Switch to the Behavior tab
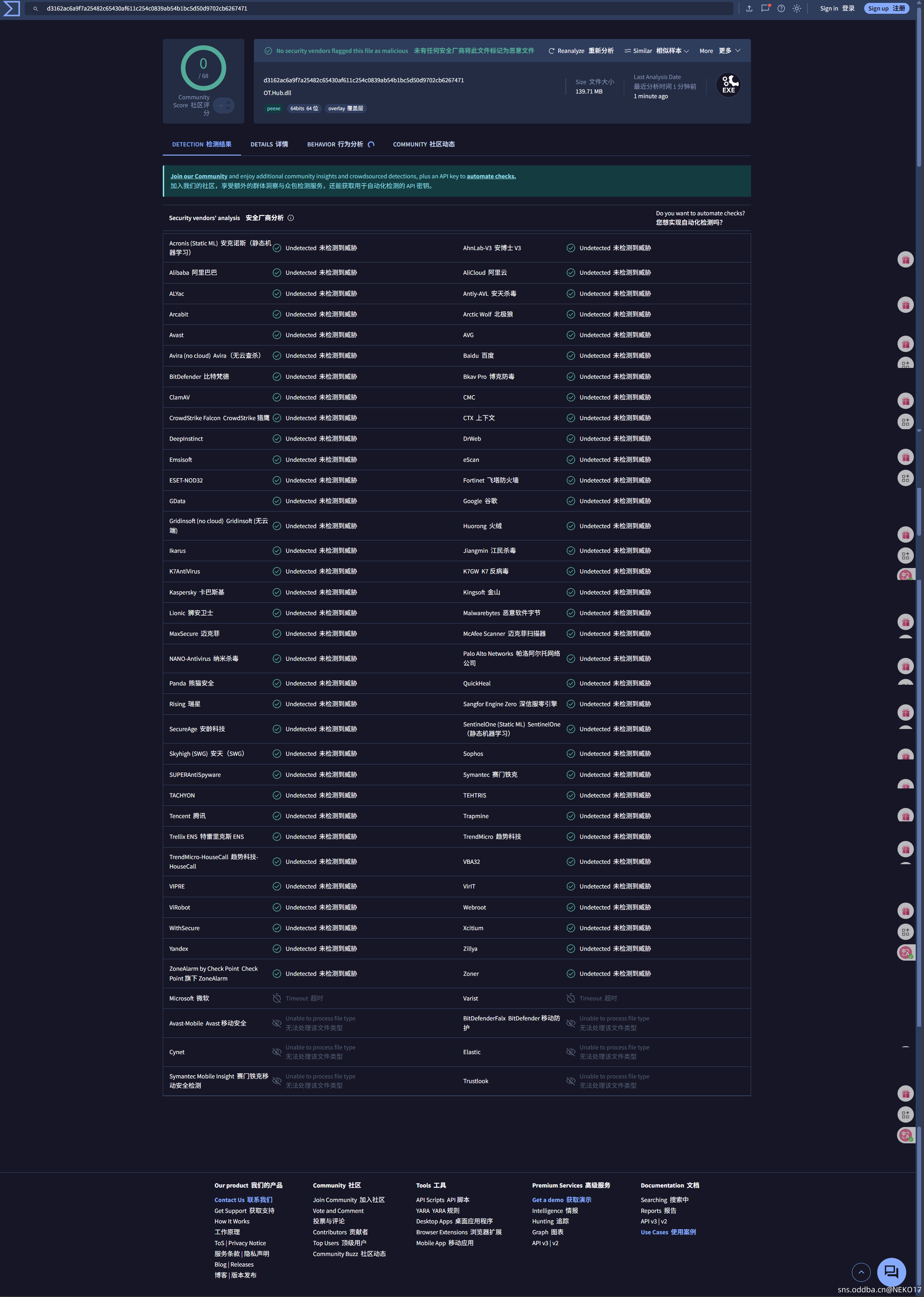Screen dimensions: 924x1297 click(335, 145)
